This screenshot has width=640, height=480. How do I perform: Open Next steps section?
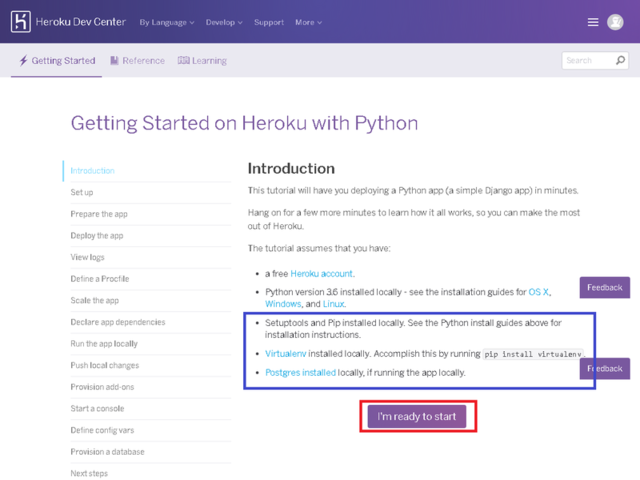pyautogui.click(x=89, y=473)
